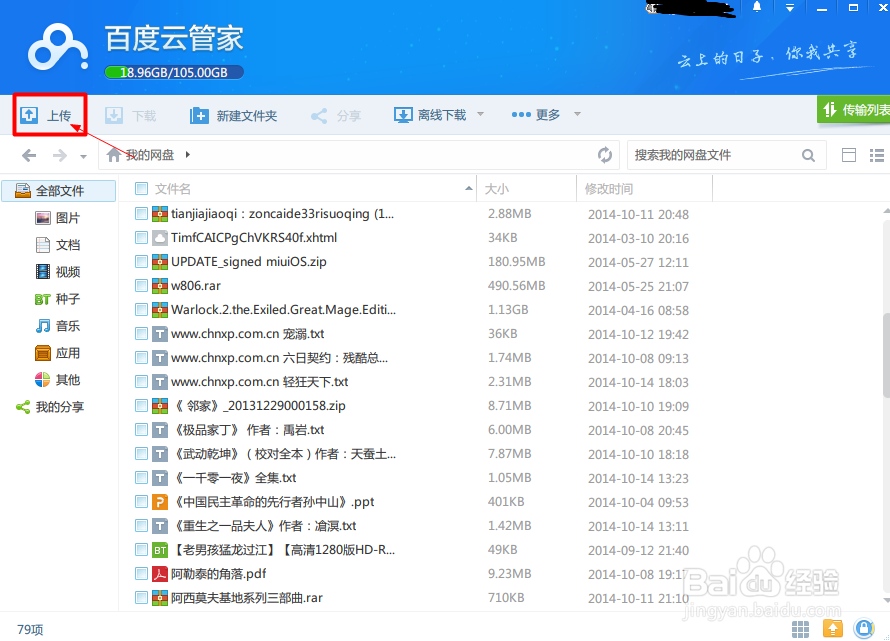
Task: Click the storage usage bar 18.96GB/105.00GB
Action: click(x=174, y=72)
